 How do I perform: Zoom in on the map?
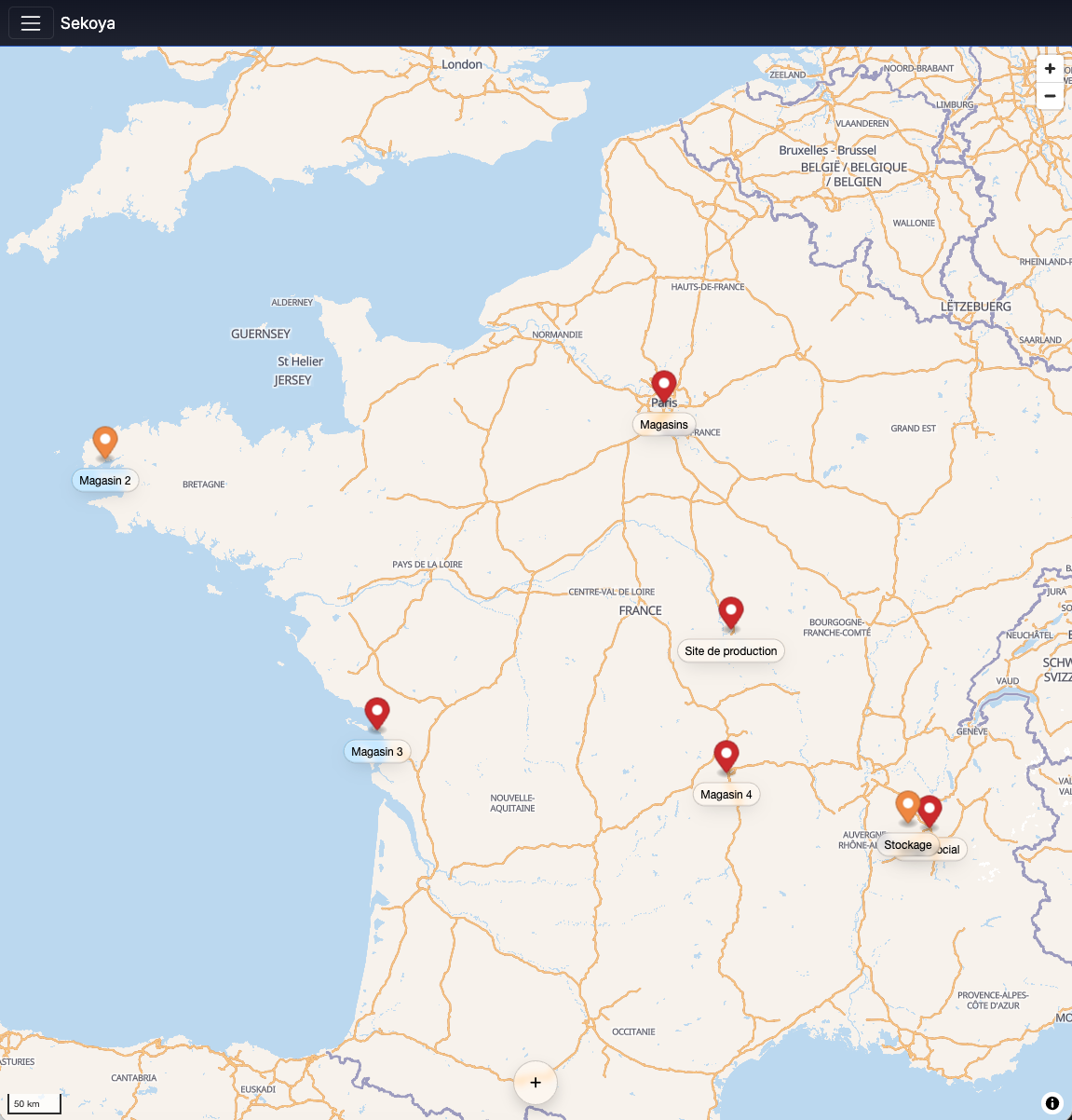click(x=1050, y=69)
